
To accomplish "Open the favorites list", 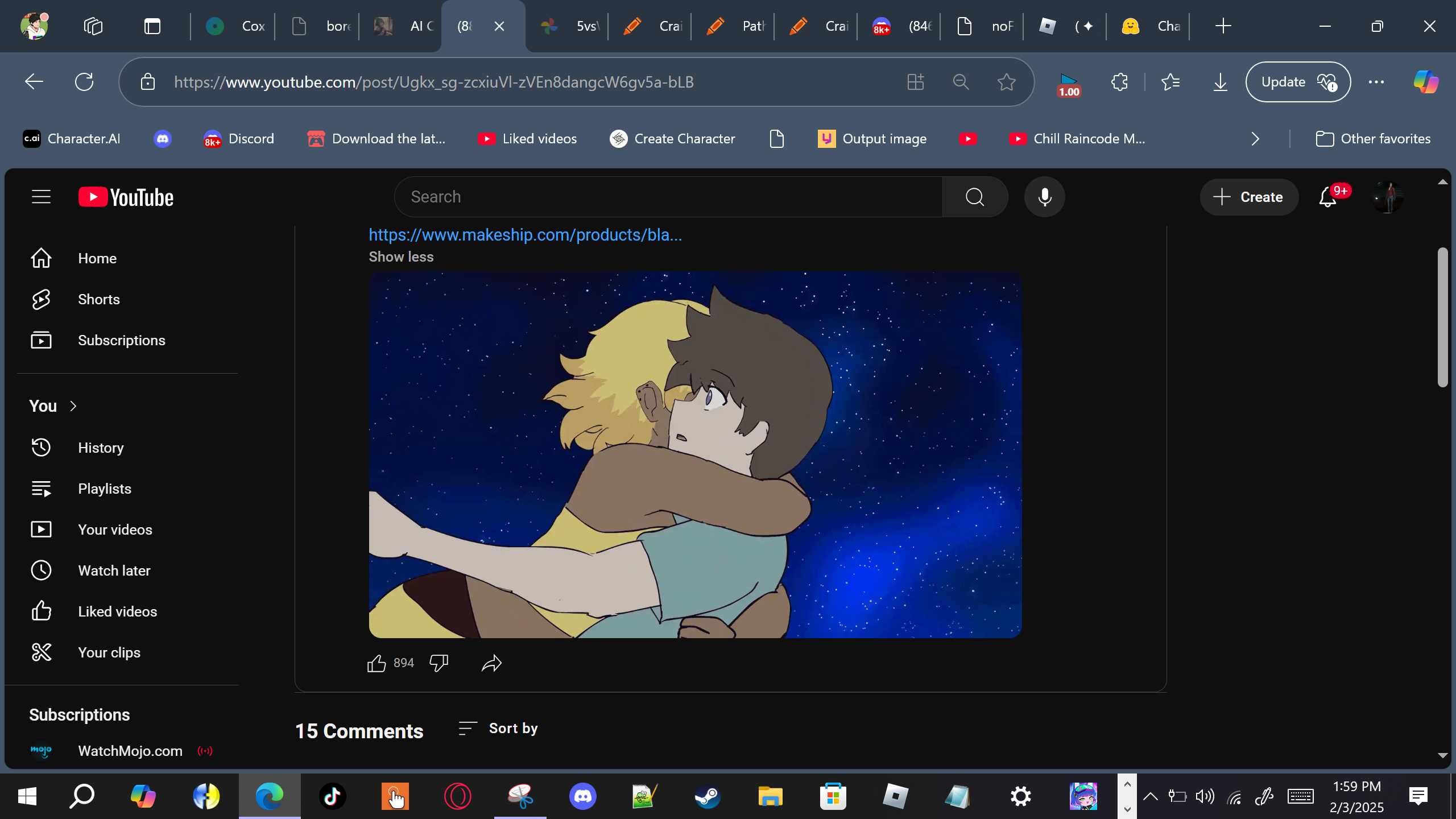I will [1170, 82].
